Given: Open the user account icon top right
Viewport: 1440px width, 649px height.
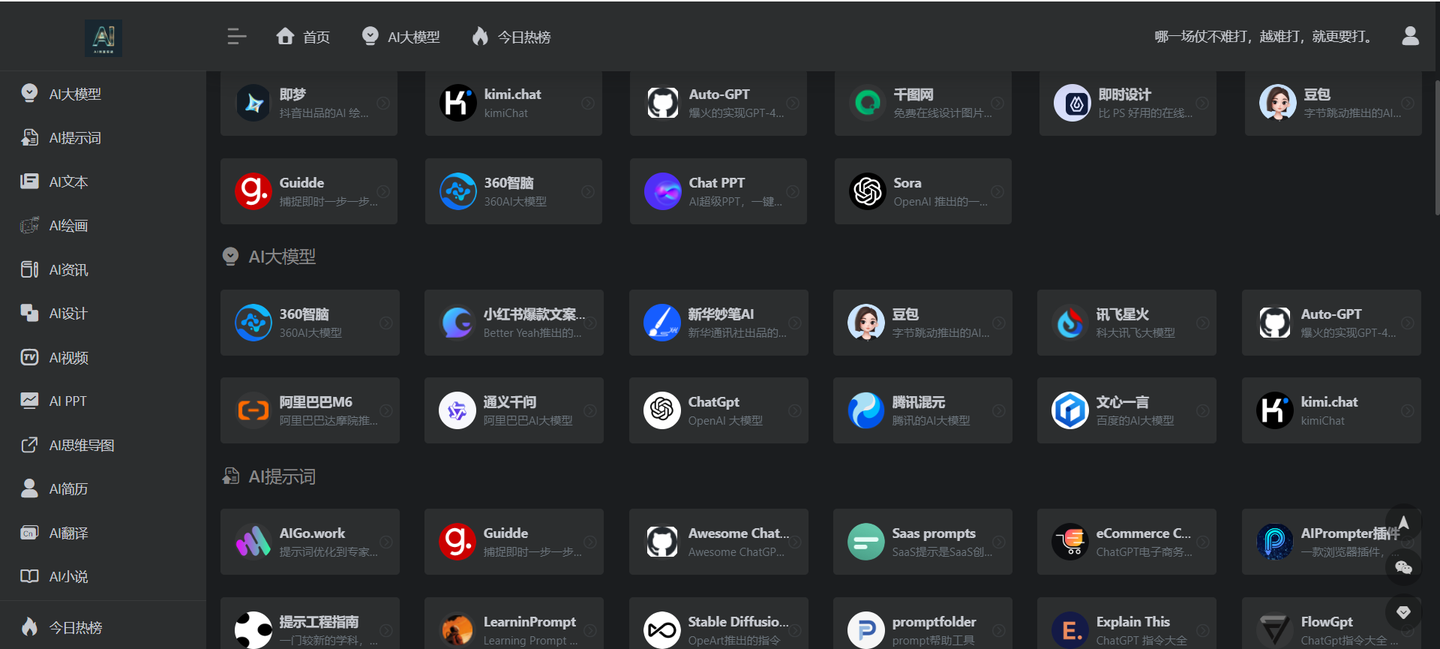Looking at the screenshot, I should click(x=1410, y=36).
